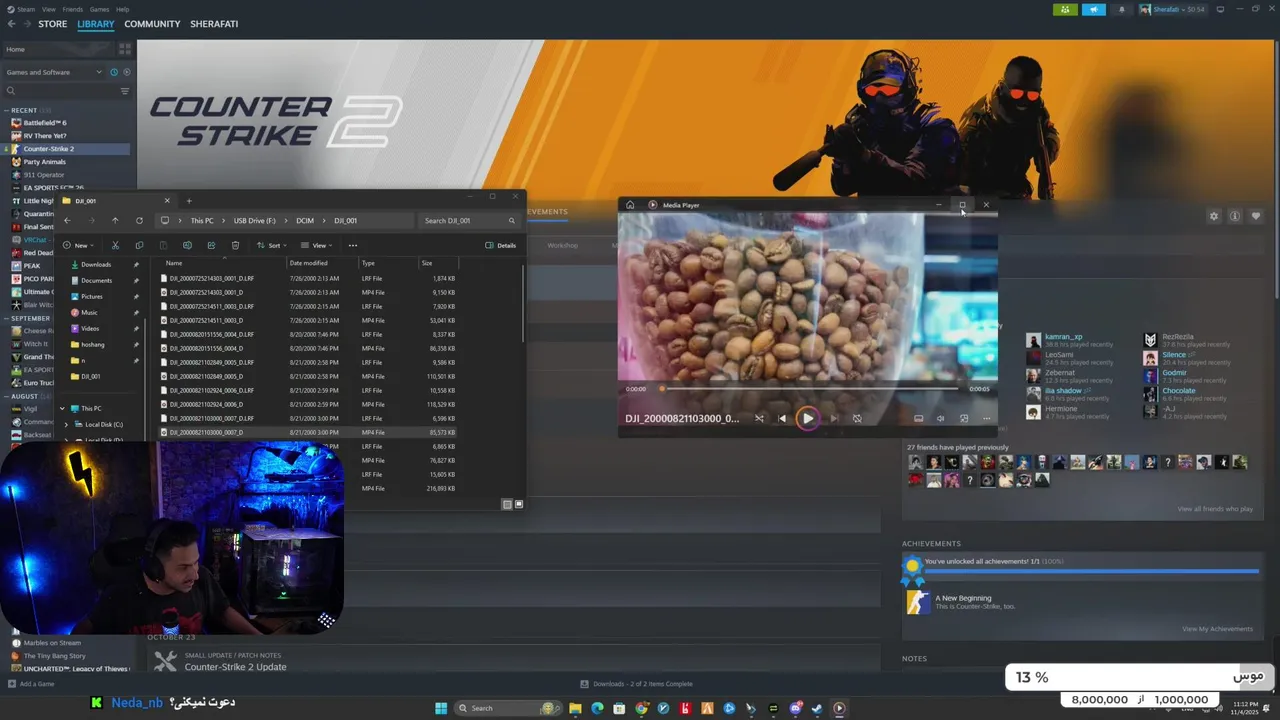Click the Copy icon in File Explorer
1280x720 pixels.
[x=139, y=245]
